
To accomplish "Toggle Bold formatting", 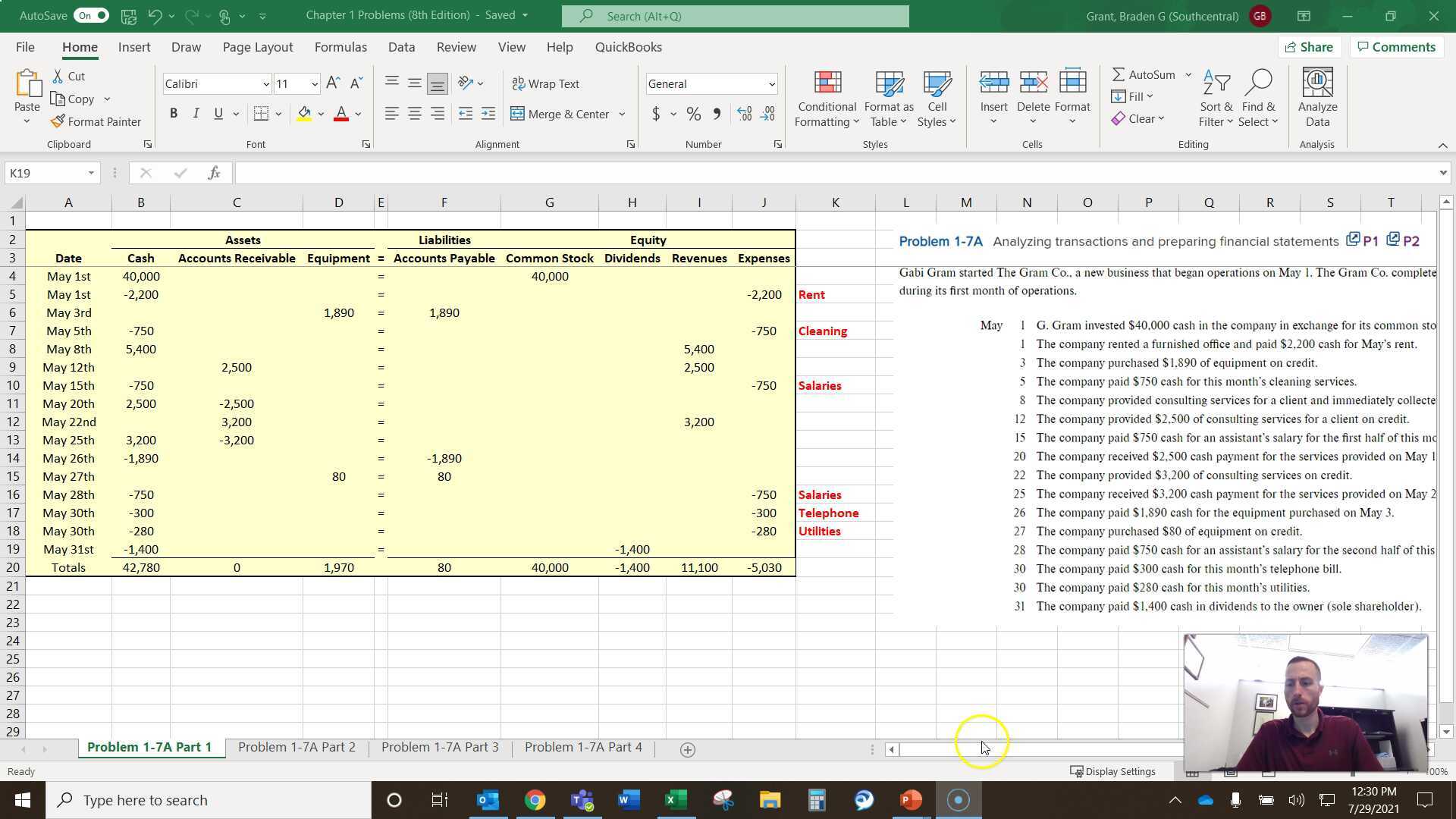I will tap(174, 114).
